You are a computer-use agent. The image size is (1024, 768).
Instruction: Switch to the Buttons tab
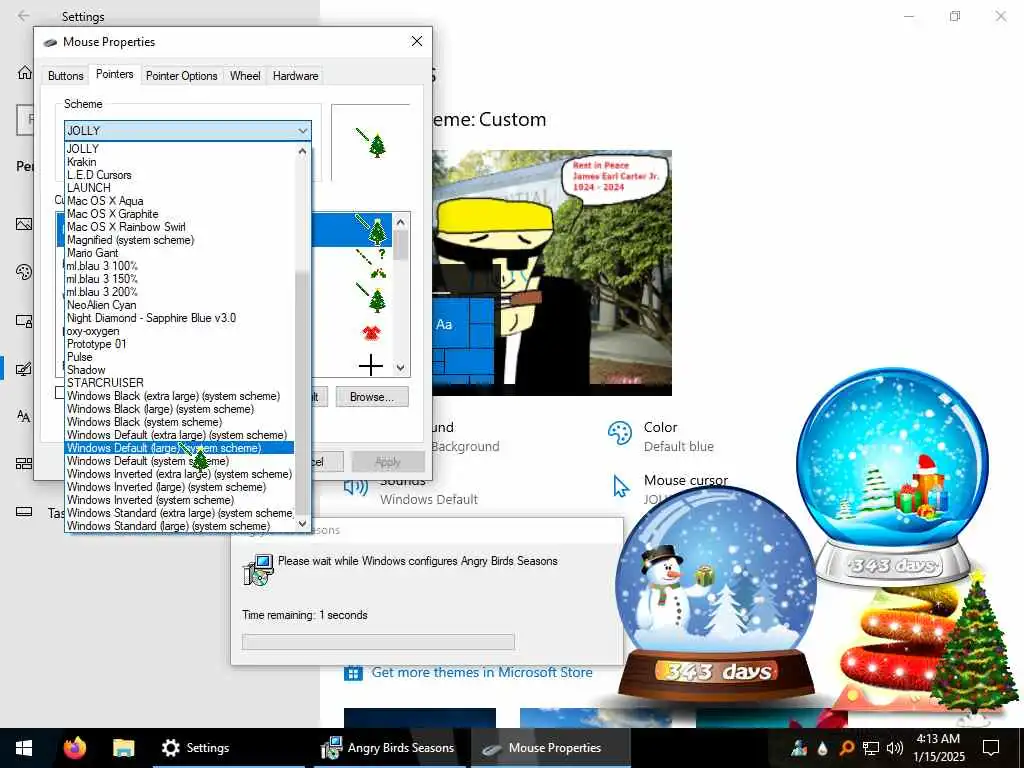(x=65, y=76)
